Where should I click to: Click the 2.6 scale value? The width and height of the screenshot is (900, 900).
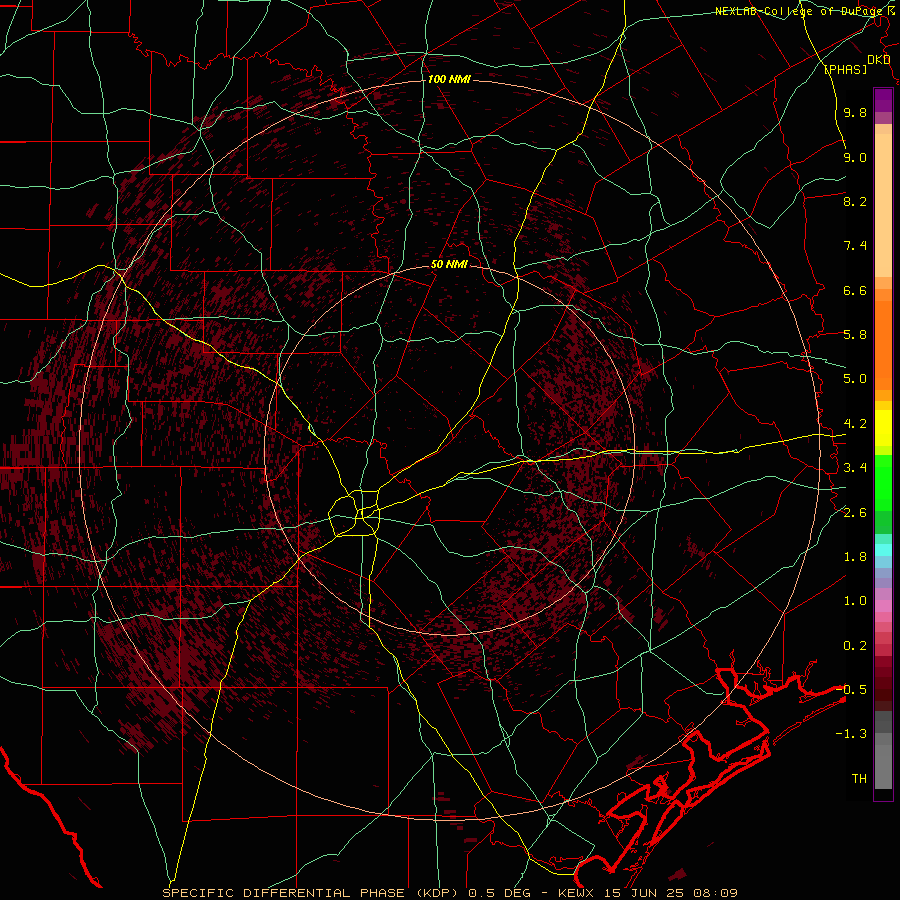click(855, 513)
